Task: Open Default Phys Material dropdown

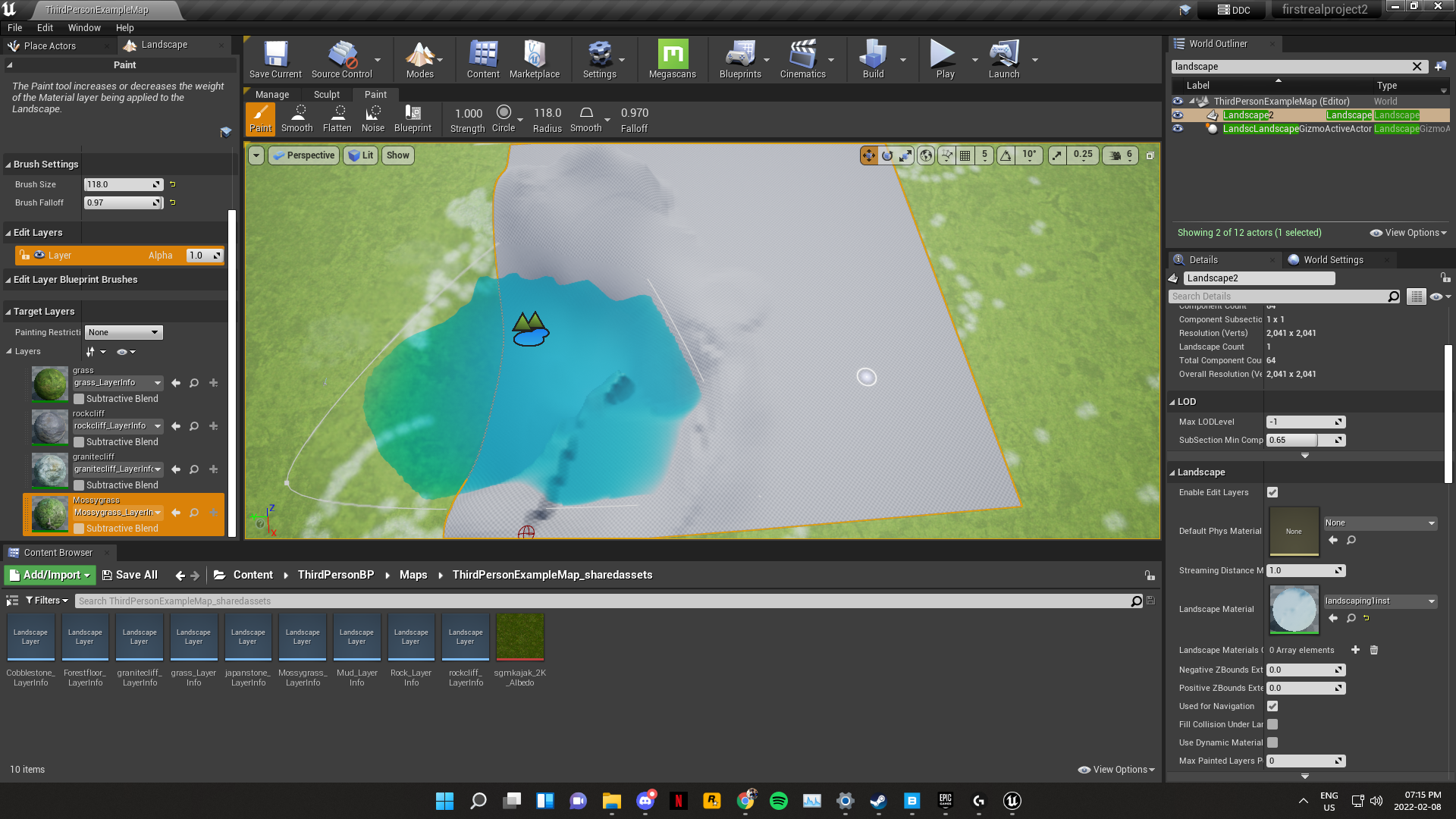Action: 1380,523
